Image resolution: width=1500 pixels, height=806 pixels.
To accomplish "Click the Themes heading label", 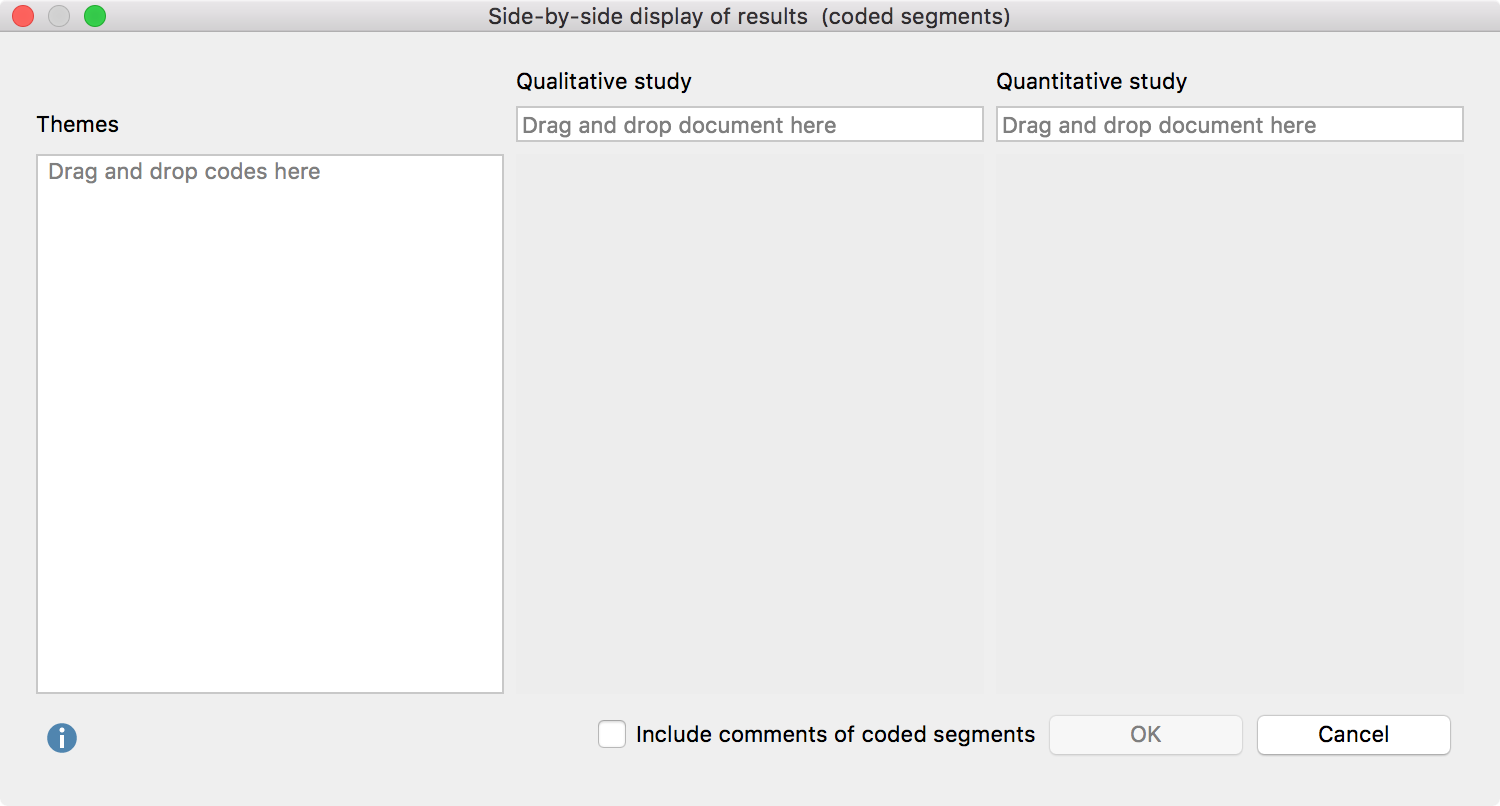I will [78, 125].
